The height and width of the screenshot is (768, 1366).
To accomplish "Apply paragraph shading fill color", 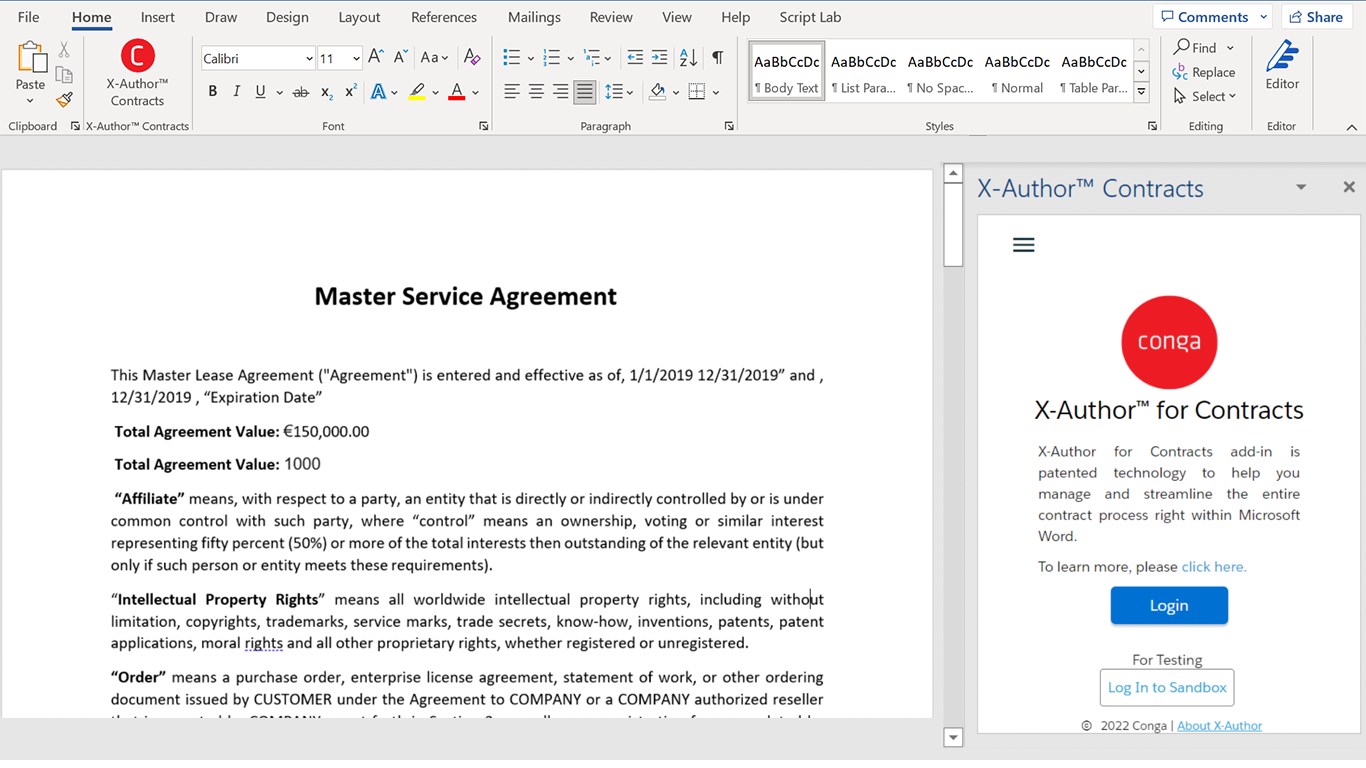I will [x=657, y=92].
